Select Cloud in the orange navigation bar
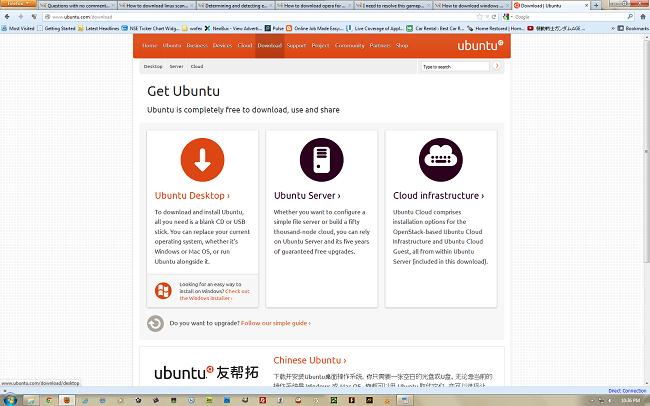Image resolution: width=650 pixels, height=406 pixels. [245, 46]
